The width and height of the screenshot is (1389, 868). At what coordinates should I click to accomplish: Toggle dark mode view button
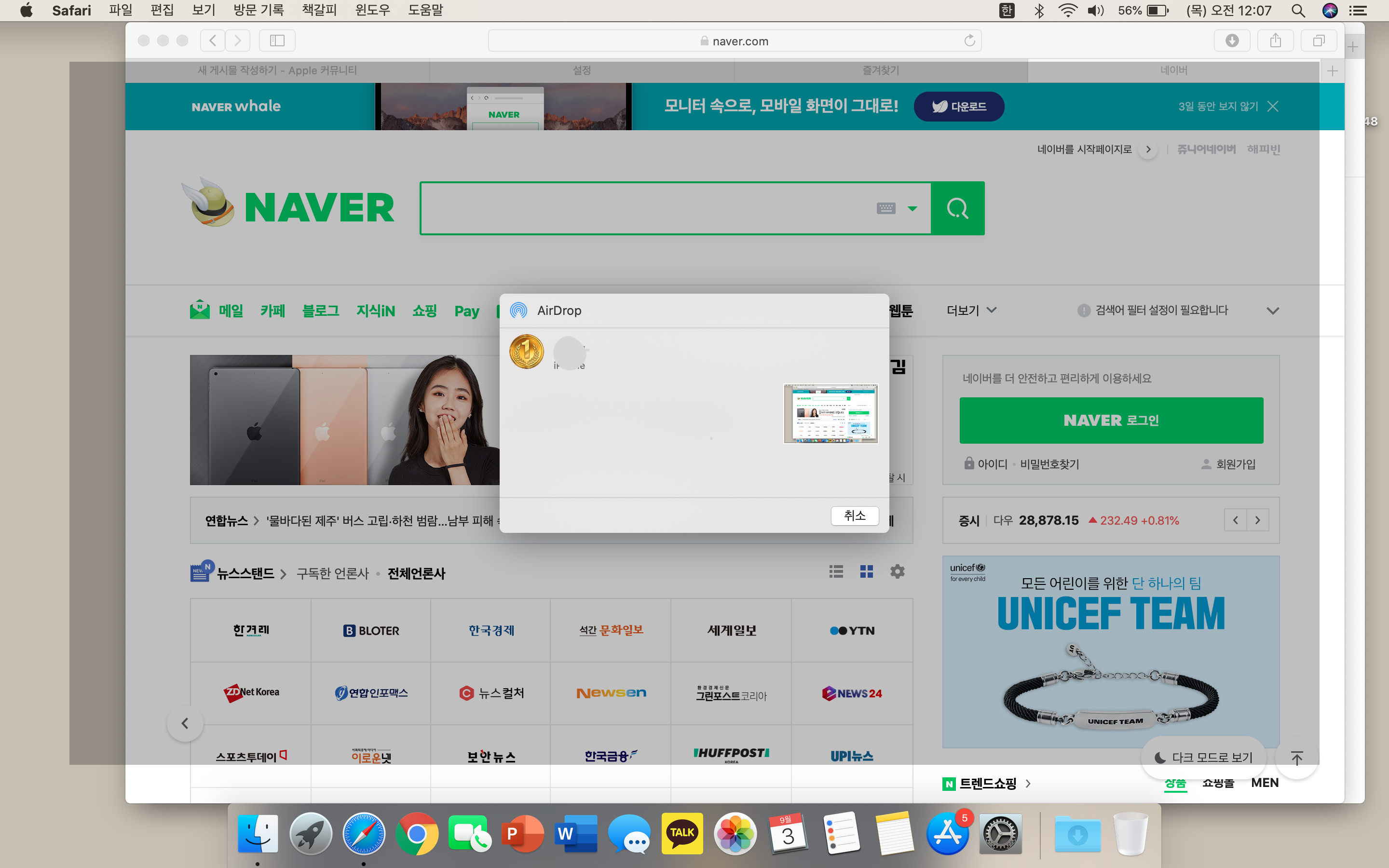[x=1204, y=757]
